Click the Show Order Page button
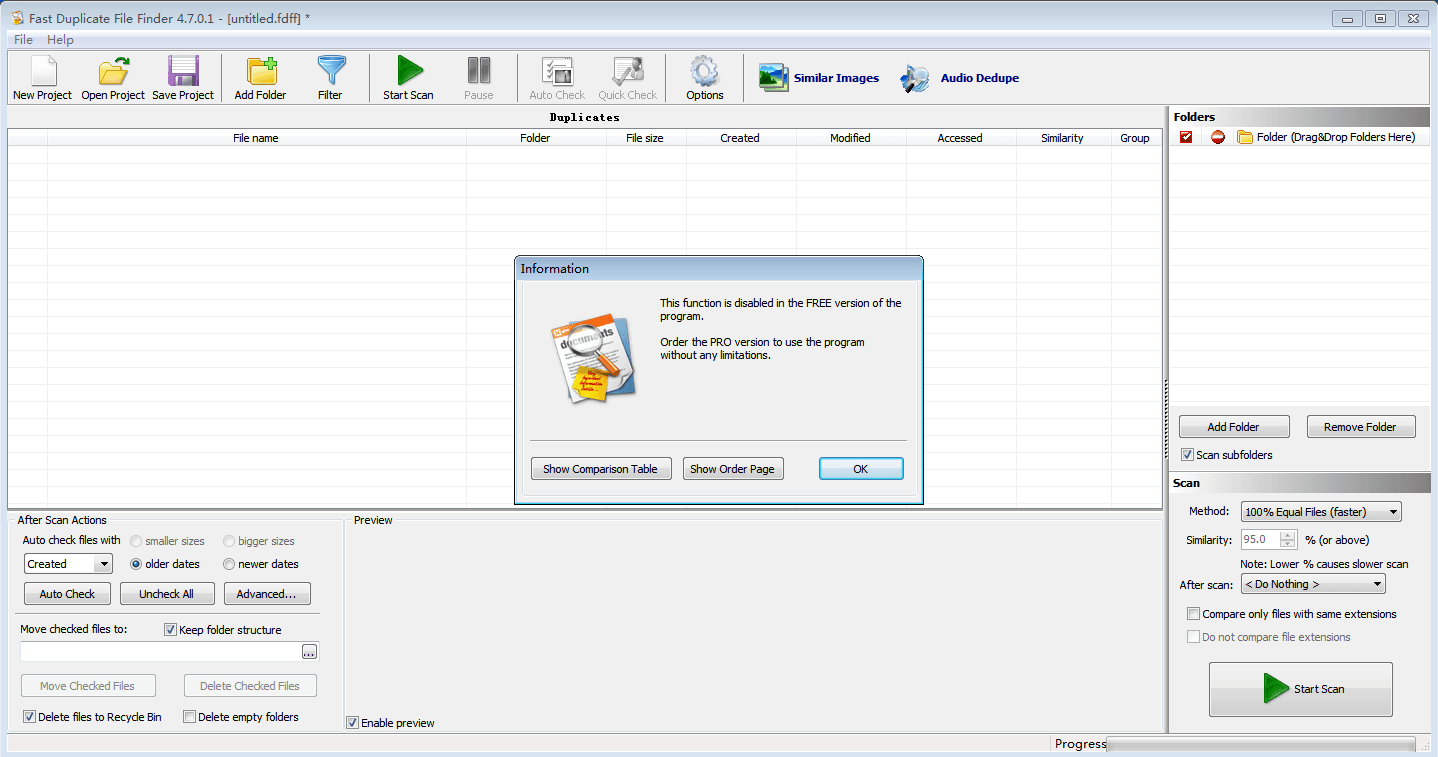This screenshot has width=1438, height=757. [733, 469]
